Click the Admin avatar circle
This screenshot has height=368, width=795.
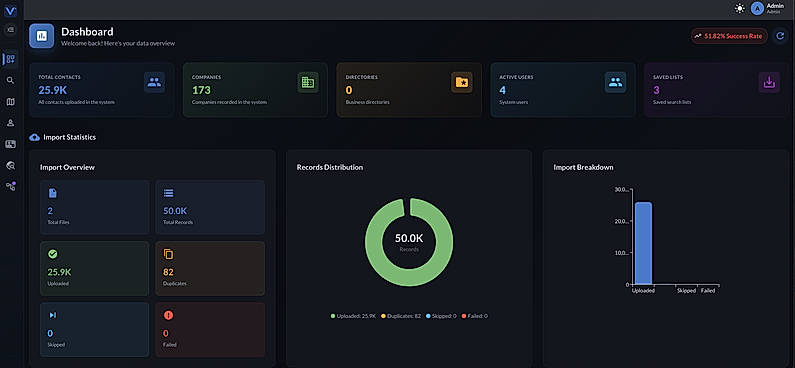tap(757, 8)
